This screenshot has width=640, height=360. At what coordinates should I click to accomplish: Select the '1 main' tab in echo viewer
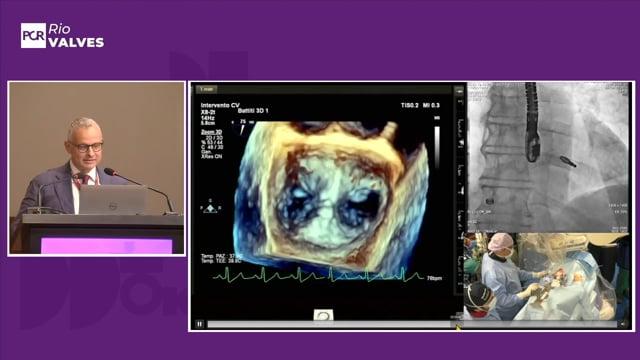(x=207, y=89)
